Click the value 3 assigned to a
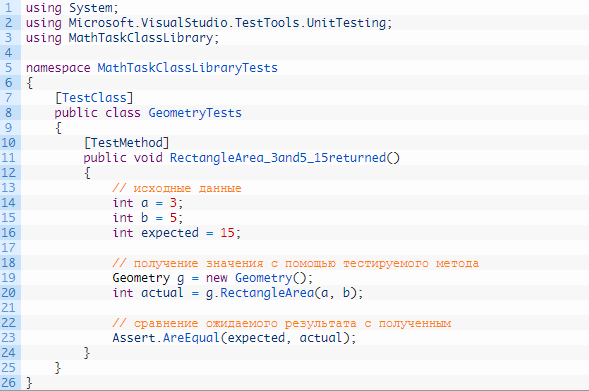Image resolution: width=589 pixels, height=391 pixels. (x=173, y=203)
